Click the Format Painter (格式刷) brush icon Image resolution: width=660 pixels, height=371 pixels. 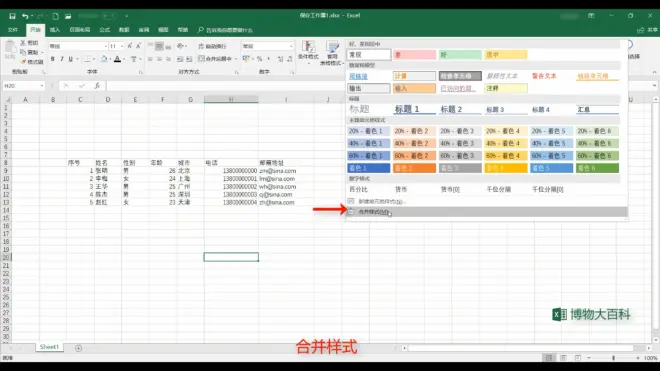point(23,62)
